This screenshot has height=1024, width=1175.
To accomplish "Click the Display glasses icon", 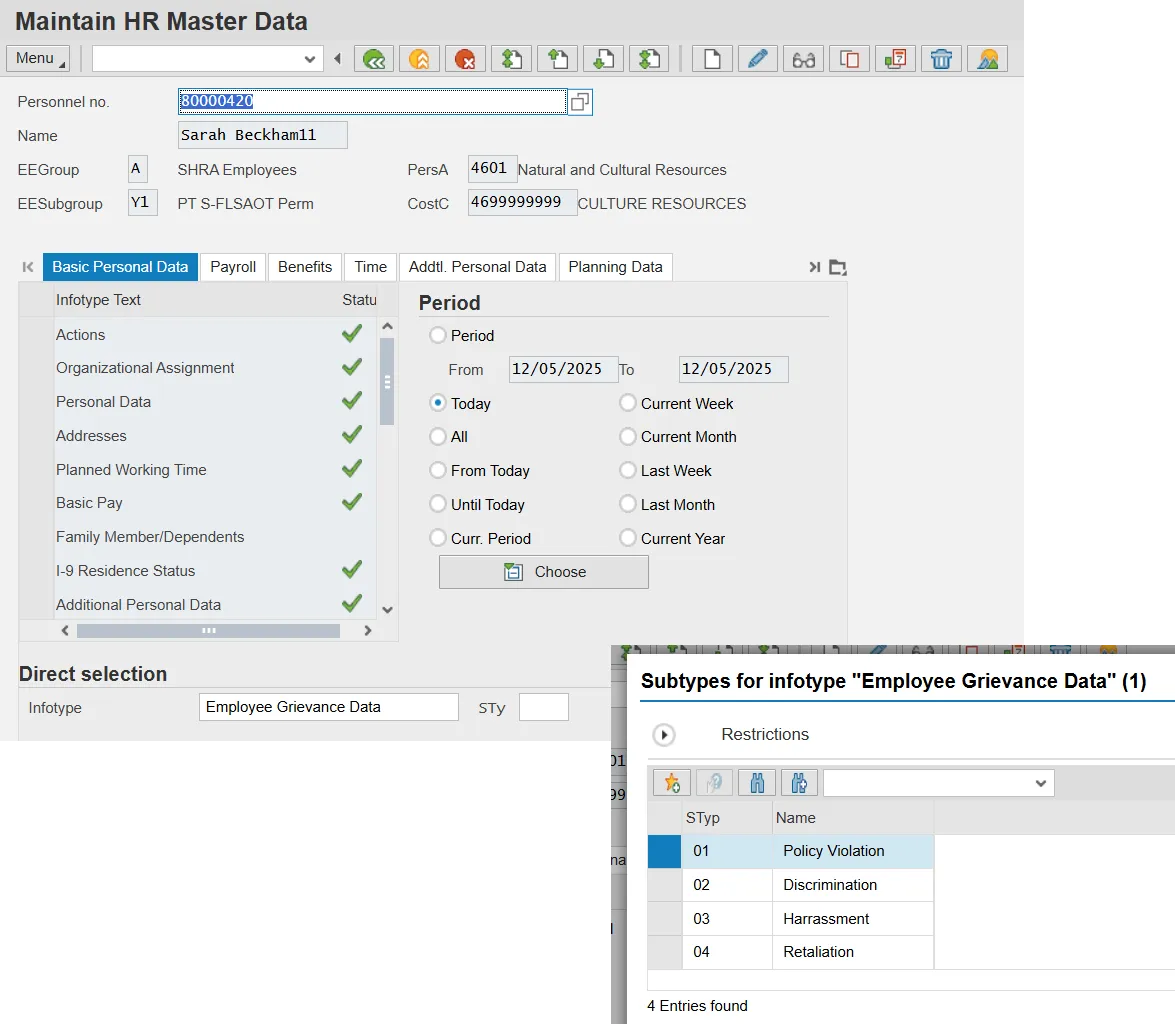I will [804, 59].
